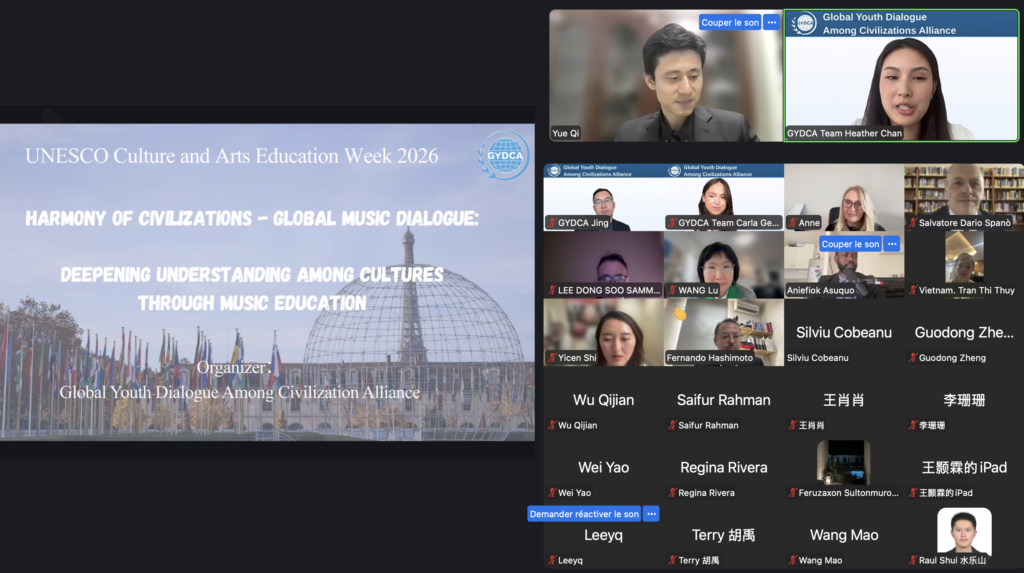This screenshot has height=573, width=1024.
Task: Click muted mic icon next to Wang Mao
Action: click(792, 560)
